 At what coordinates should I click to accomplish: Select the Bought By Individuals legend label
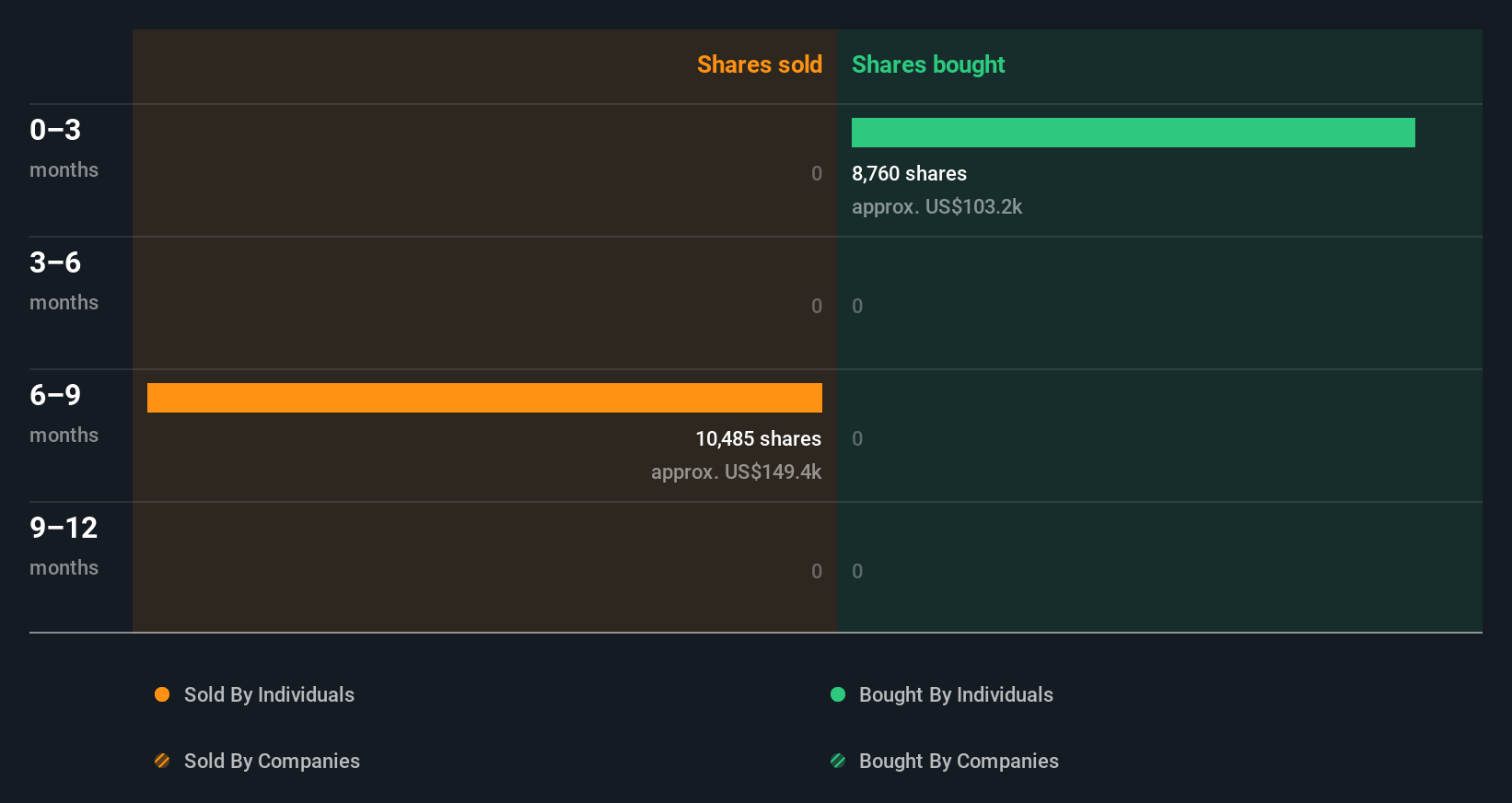click(956, 694)
